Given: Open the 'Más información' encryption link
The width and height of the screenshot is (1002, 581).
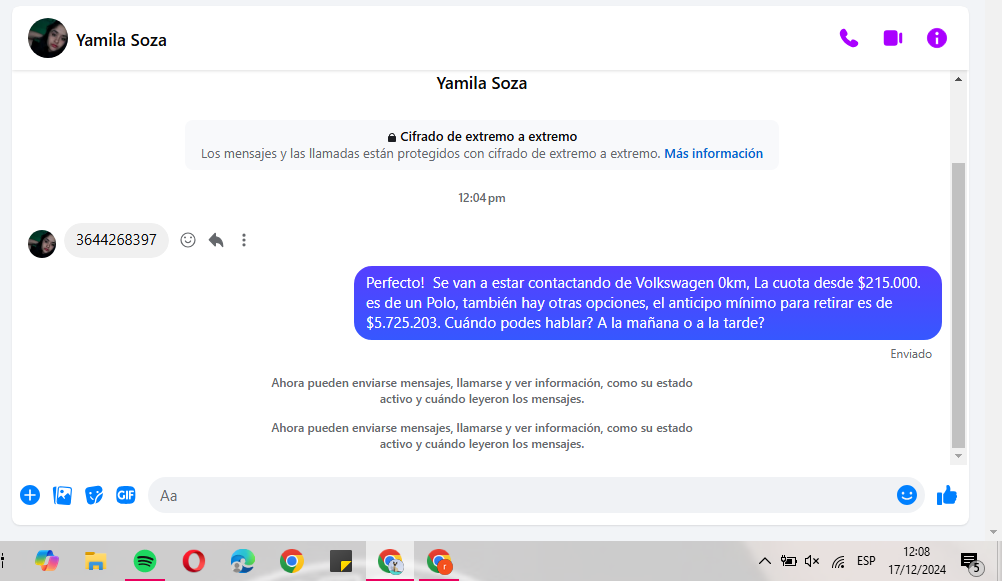Looking at the screenshot, I should point(713,154).
